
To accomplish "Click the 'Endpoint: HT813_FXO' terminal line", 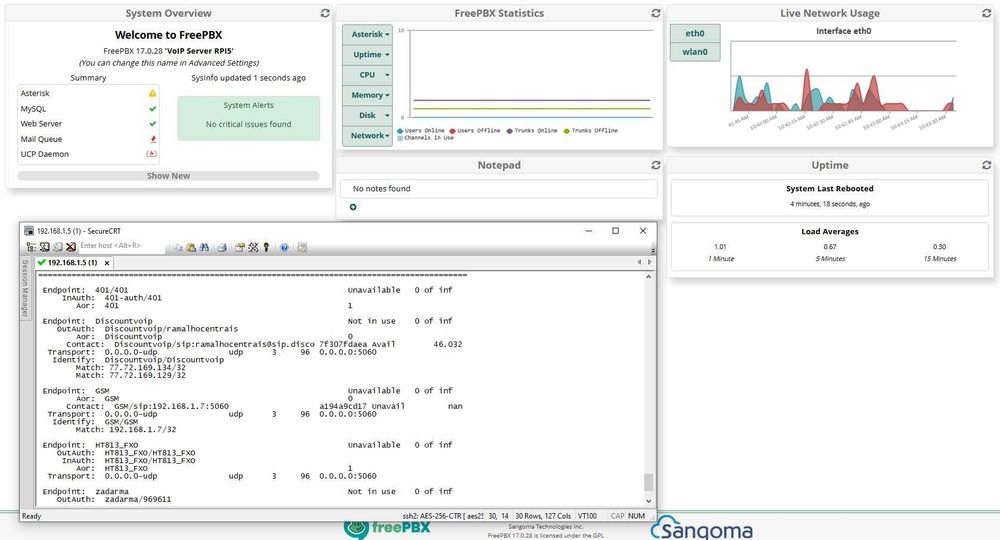I will click(90, 445).
